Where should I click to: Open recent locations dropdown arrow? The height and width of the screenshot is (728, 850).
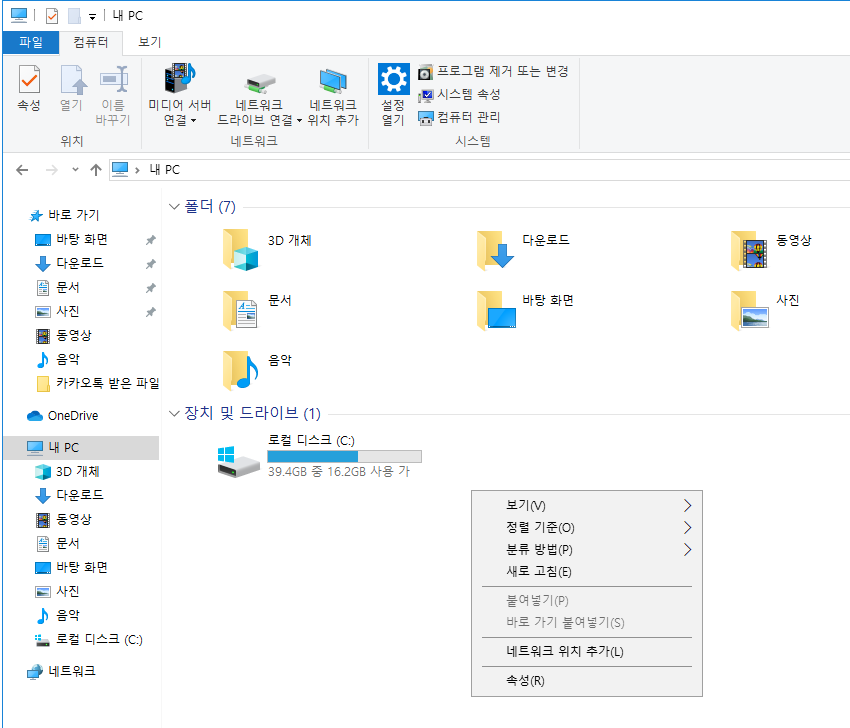click(x=75, y=170)
